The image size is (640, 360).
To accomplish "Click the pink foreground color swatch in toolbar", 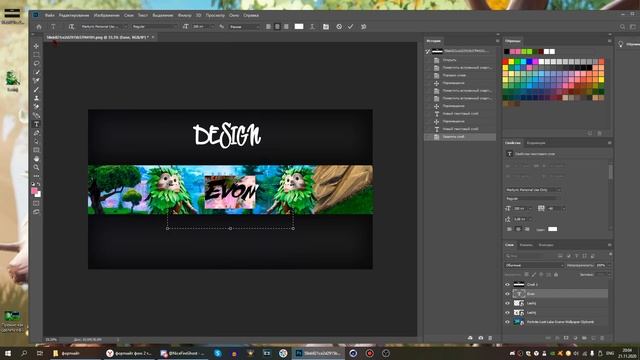I will tap(34, 191).
